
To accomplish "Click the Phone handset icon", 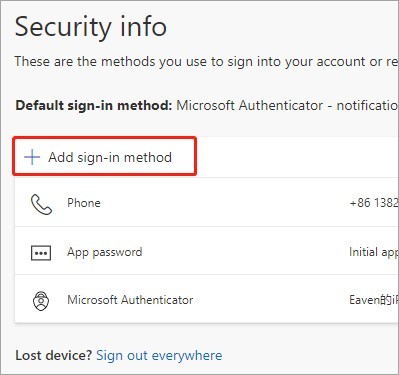I will click(41, 204).
